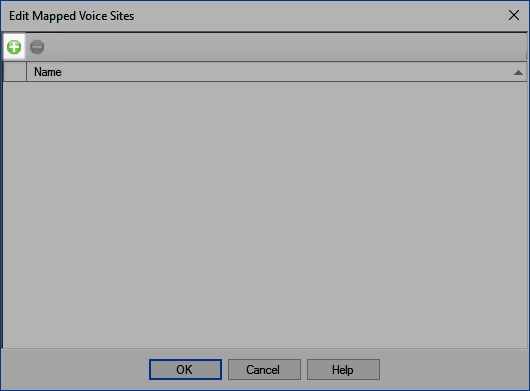Sort the list by Name
Screen dimensions: 530x391
point(276,72)
